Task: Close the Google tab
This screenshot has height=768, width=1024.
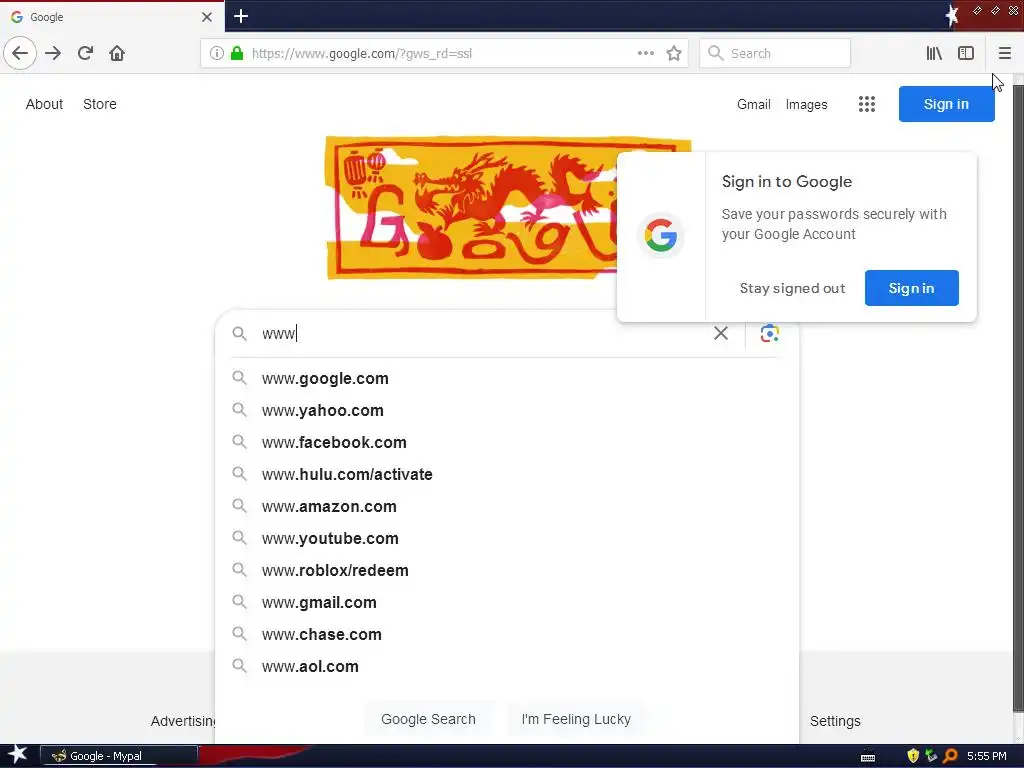Action: tap(206, 17)
